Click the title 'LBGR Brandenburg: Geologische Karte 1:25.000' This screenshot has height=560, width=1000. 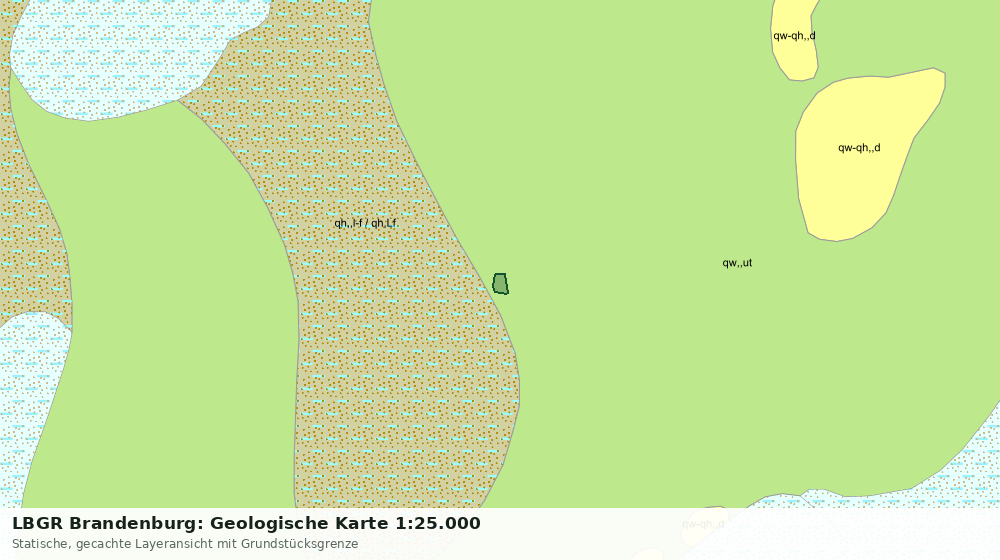point(246,524)
